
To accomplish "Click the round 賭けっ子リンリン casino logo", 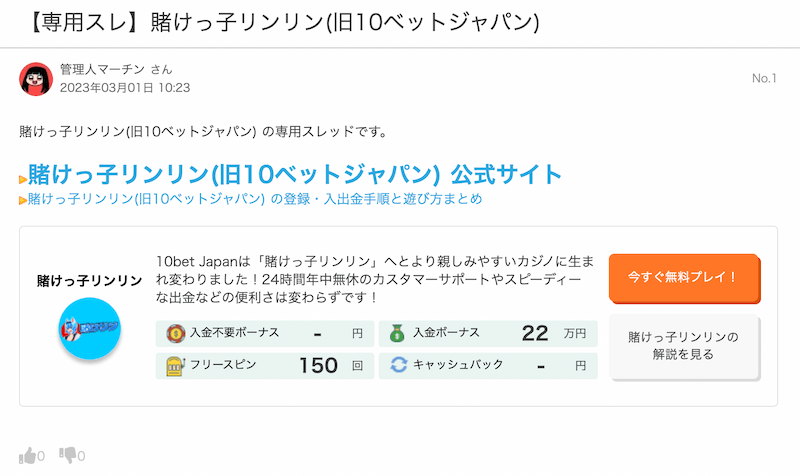I will pos(89,328).
